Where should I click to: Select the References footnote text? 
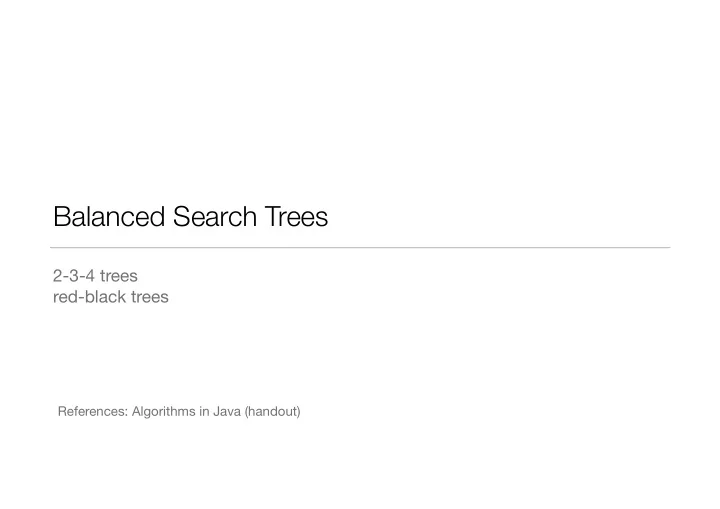[x=179, y=412]
